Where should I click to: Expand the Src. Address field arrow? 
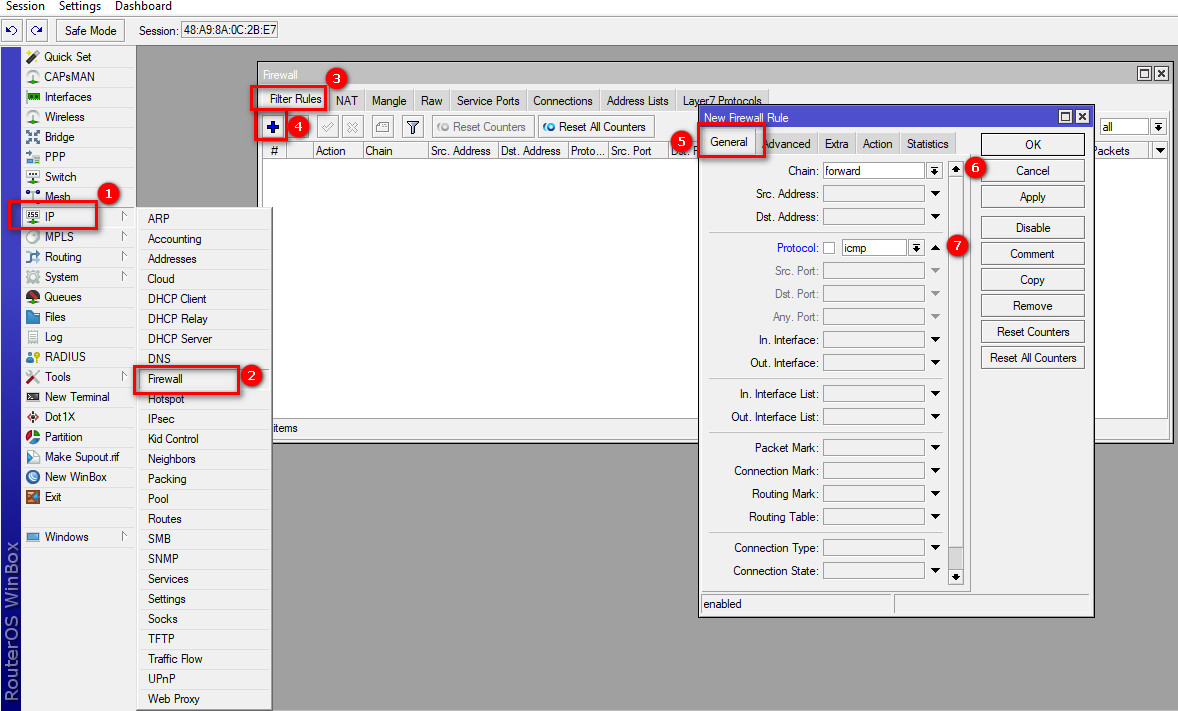pyautogui.click(x=935, y=194)
